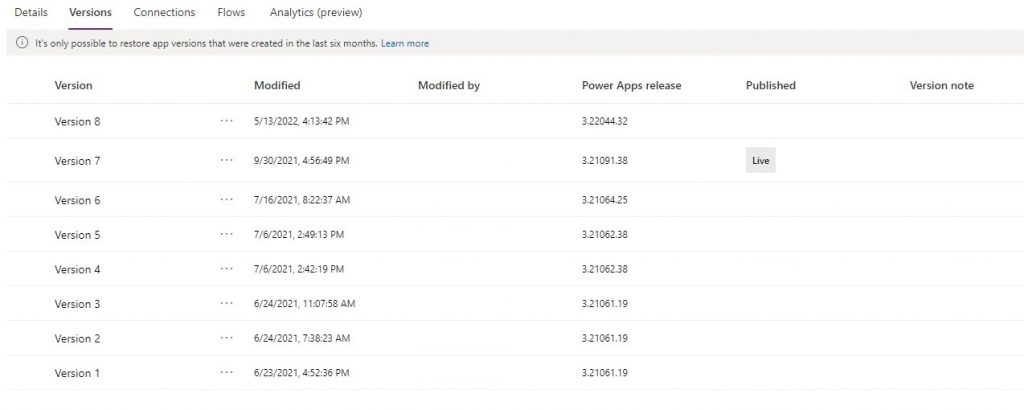The width and height of the screenshot is (1024, 410).
Task: Click the Live badge on Version 7
Action: [760, 160]
